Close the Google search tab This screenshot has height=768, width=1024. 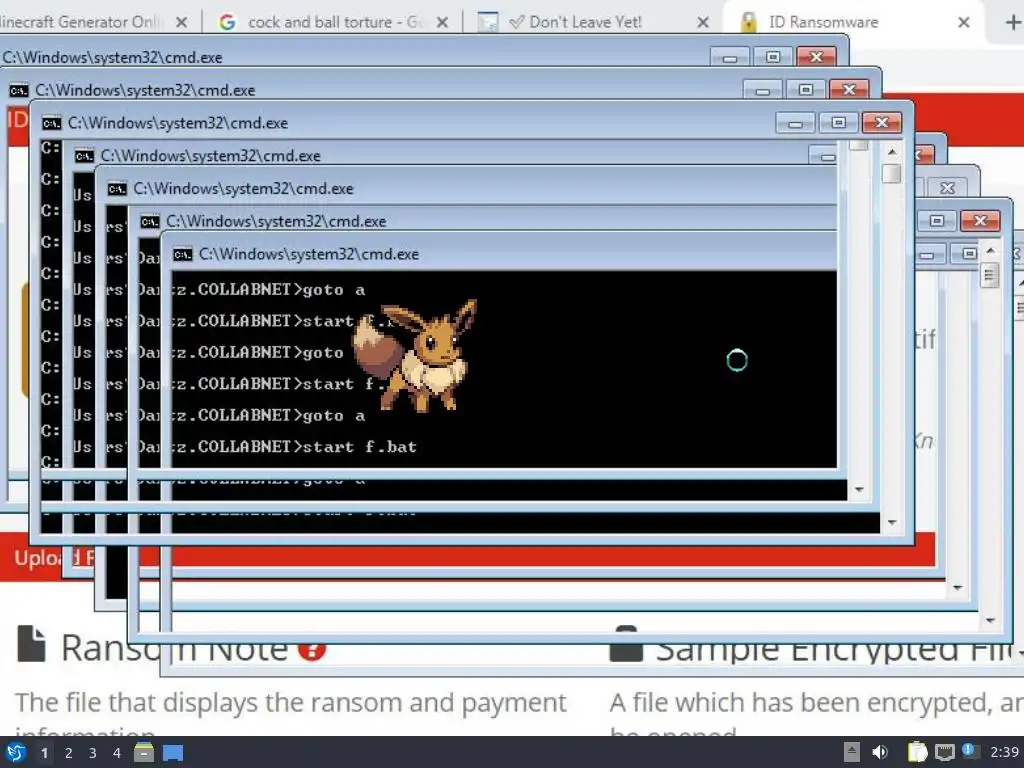coord(442,22)
